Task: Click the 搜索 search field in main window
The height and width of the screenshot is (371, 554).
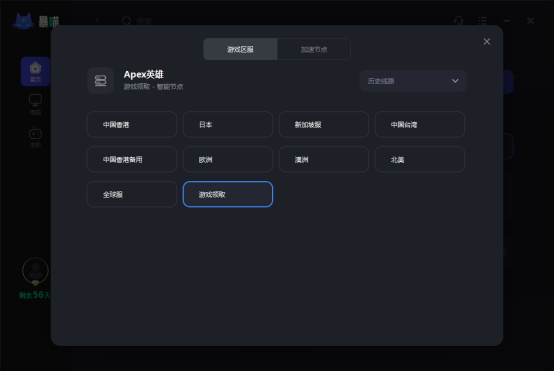Action: tap(144, 21)
